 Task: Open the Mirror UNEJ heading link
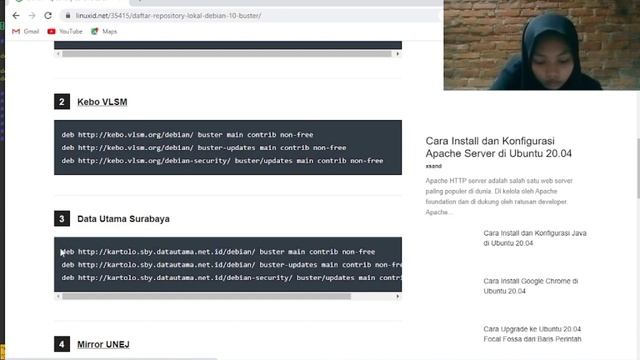(x=103, y=344)
